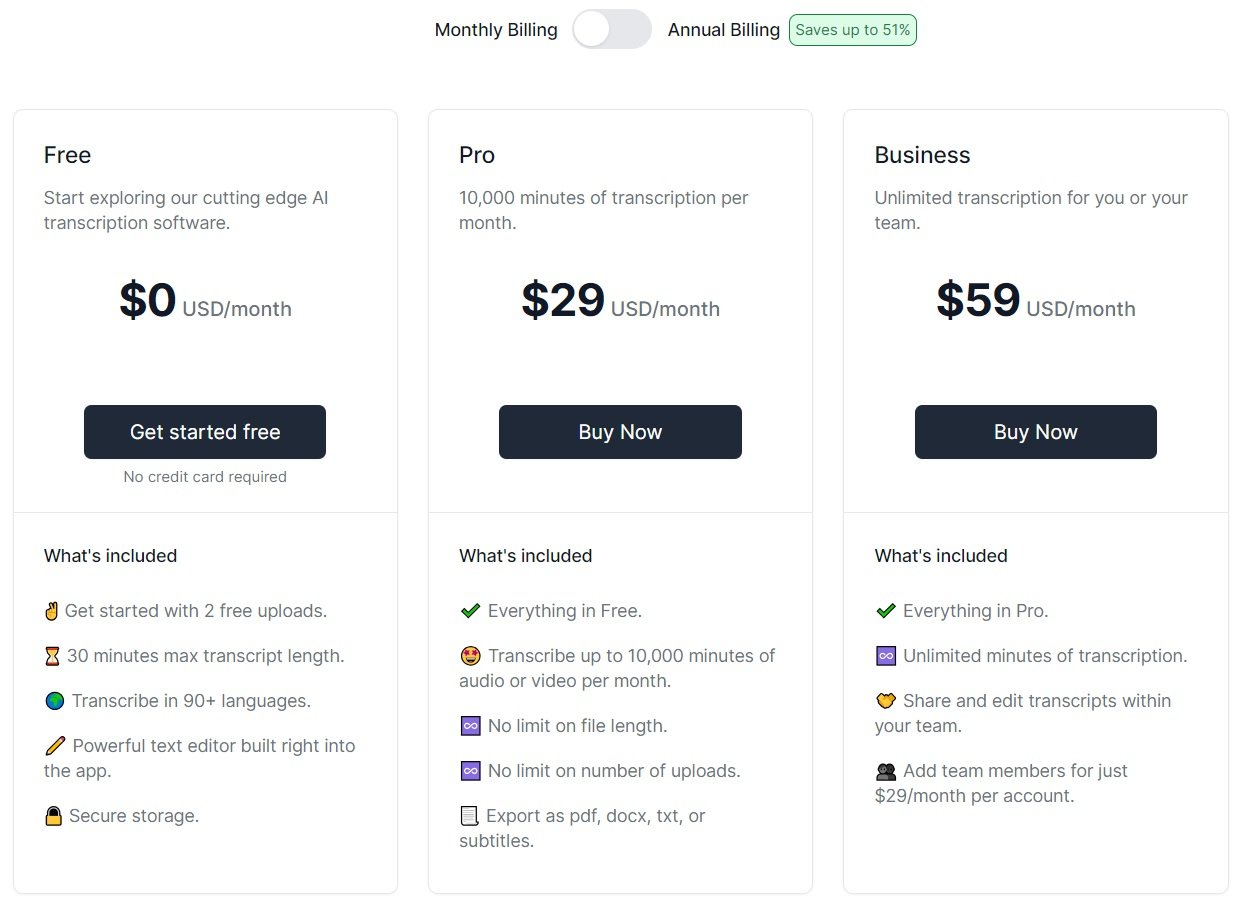Click the checkmark beside Everything in Pro
The width and height of the screenshot is (1251, 915).
pos(885,610)
